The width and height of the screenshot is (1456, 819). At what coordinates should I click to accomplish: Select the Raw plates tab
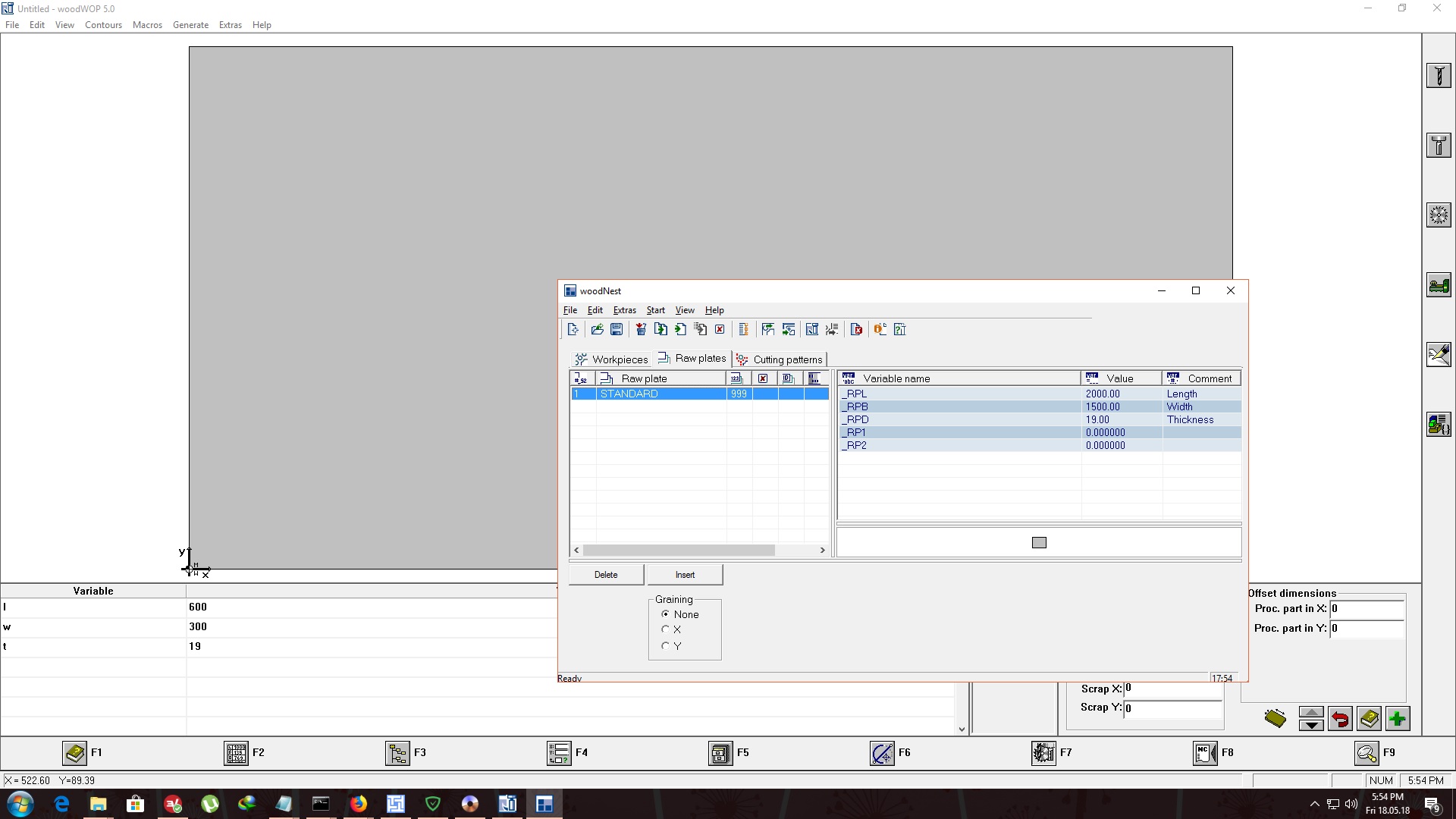(692, 358)
